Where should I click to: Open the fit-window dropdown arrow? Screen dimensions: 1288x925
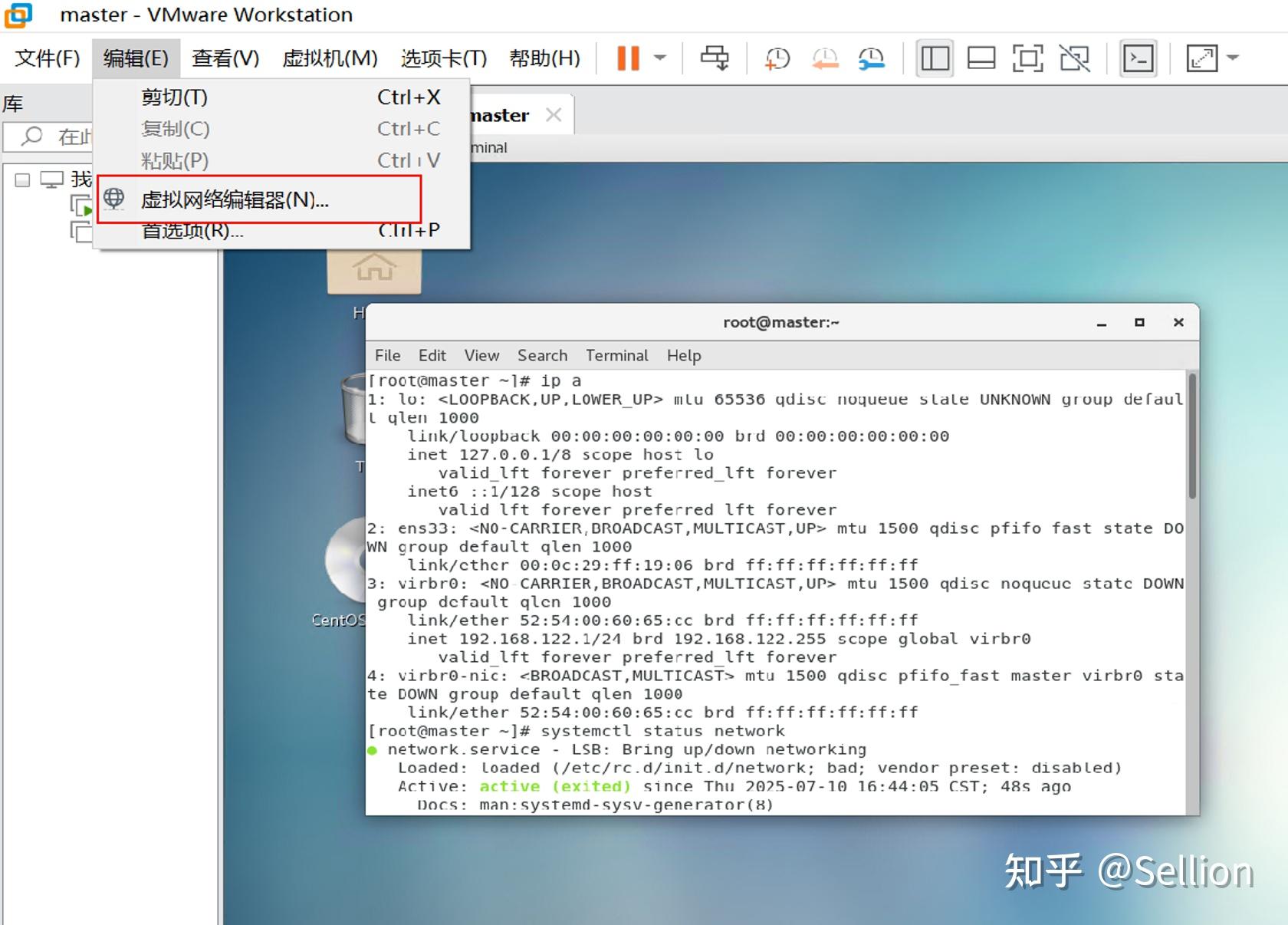[1233, 58]
